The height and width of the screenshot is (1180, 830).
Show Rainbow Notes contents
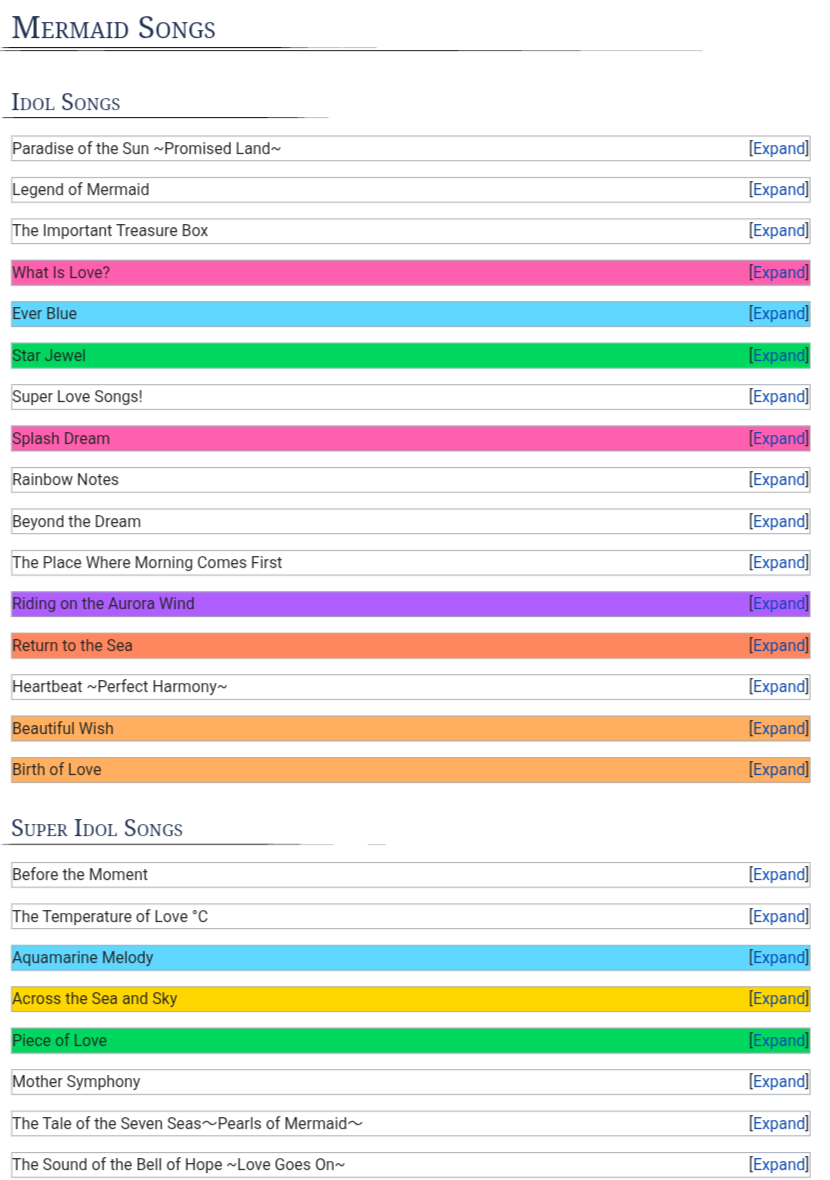pyautogui.click(x=779, y=480)
